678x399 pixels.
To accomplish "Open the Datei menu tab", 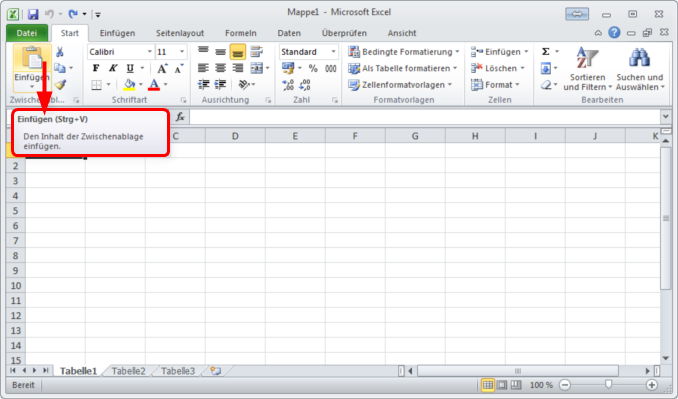I will pos(27,33).
